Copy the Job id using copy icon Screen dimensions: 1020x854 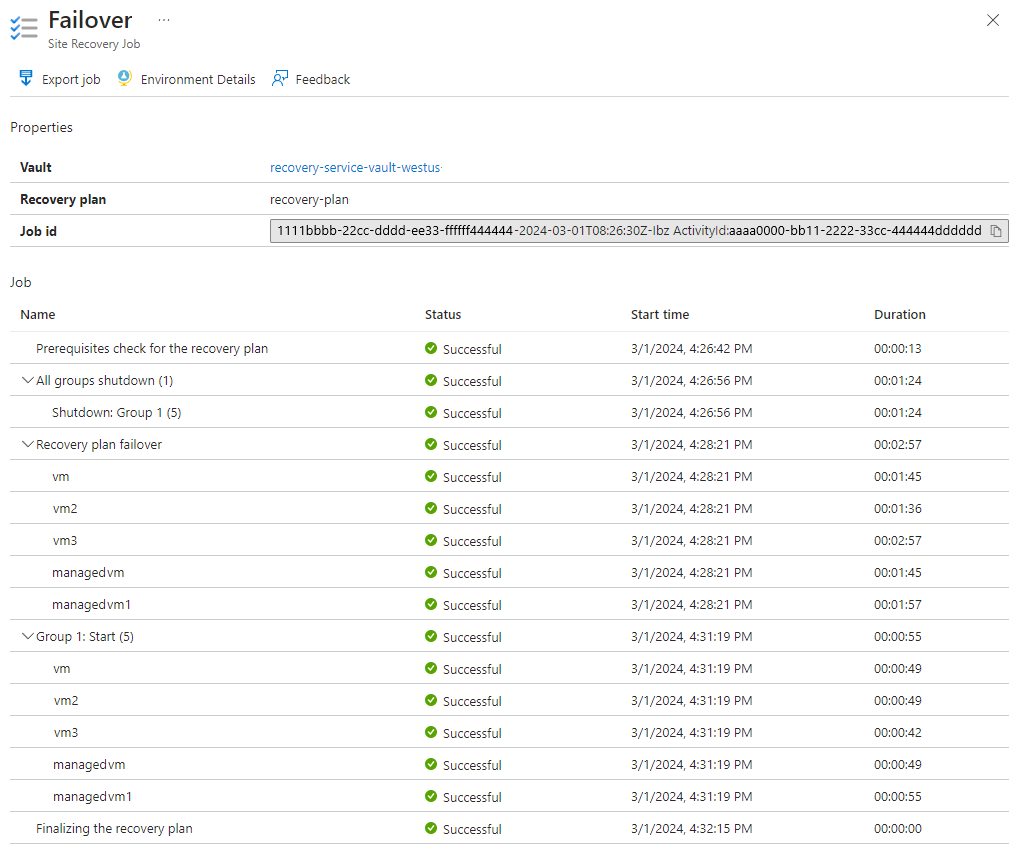[996, 231]
